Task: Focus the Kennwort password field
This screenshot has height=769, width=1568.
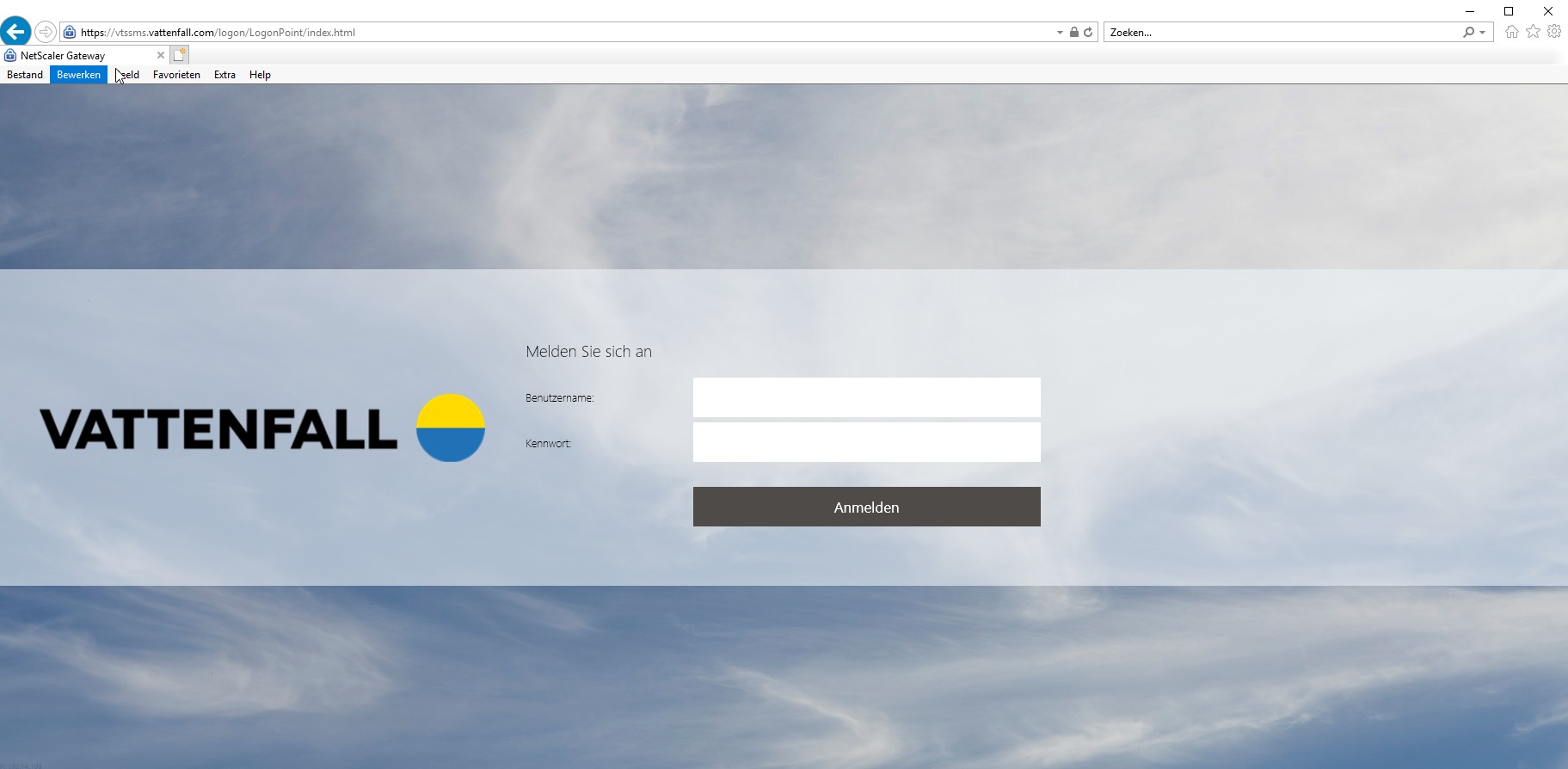Action: point(866,442)
